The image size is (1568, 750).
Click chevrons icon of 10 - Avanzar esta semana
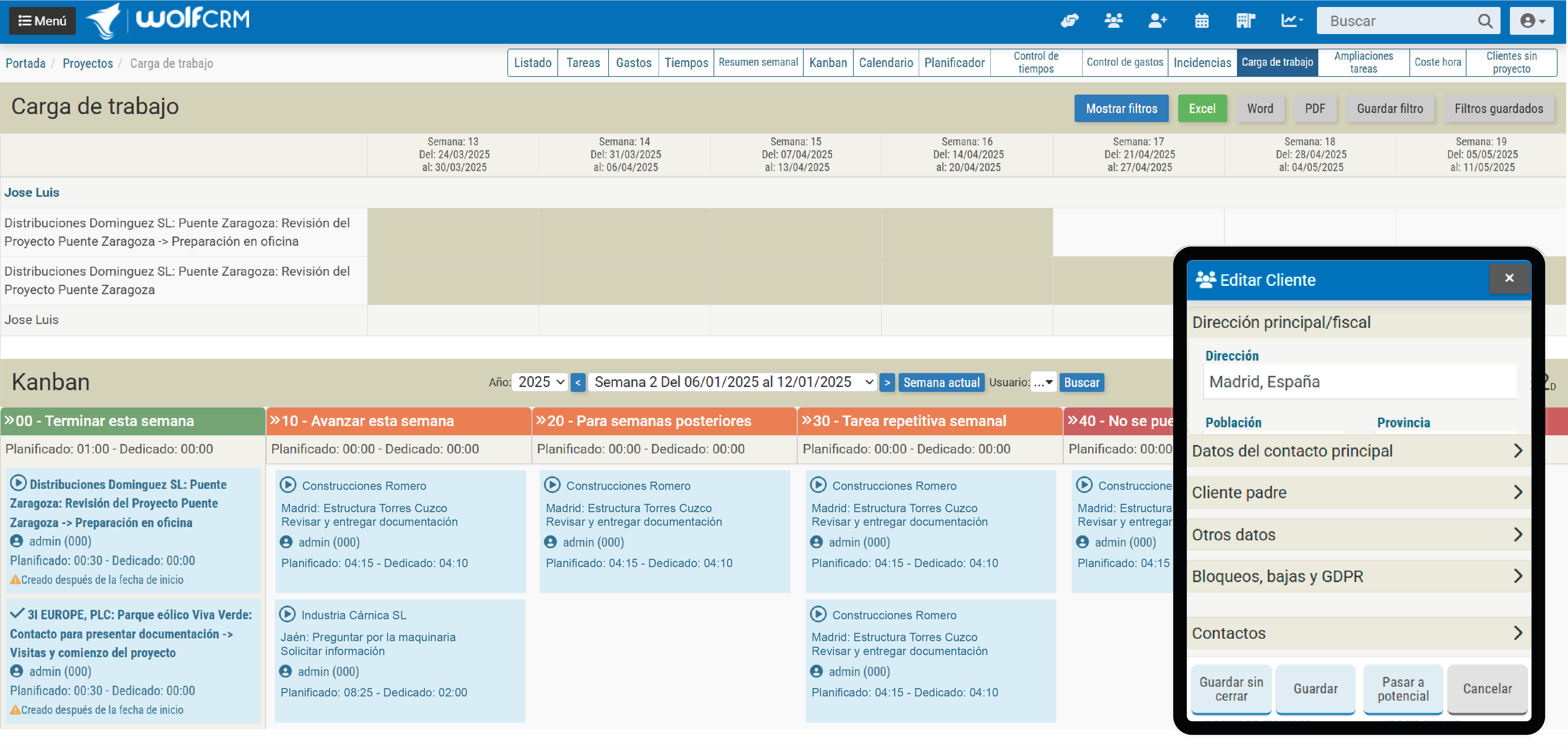(x=275, y=421)
